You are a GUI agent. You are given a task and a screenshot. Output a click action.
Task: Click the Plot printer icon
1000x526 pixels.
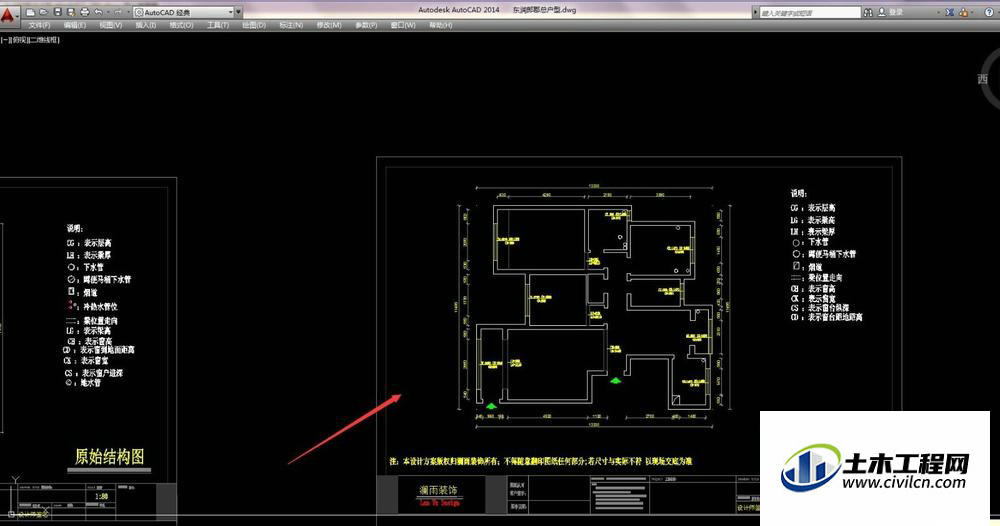coord(85,12)
